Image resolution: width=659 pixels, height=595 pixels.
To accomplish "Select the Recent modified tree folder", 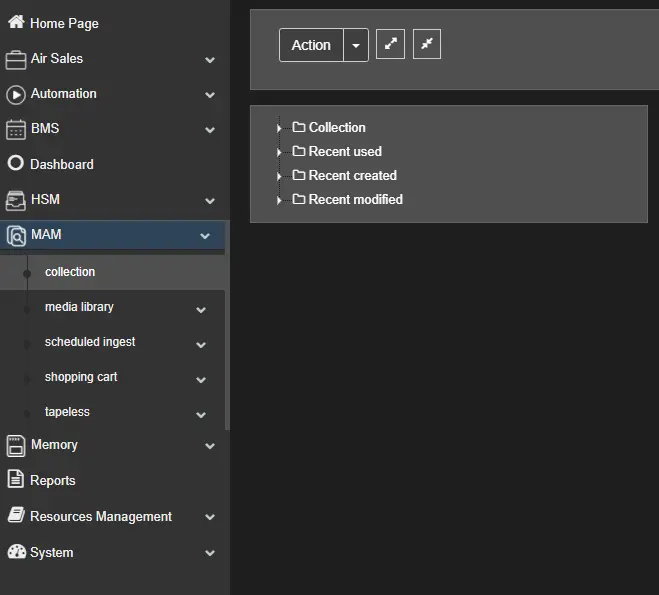I will coord(355,199).
